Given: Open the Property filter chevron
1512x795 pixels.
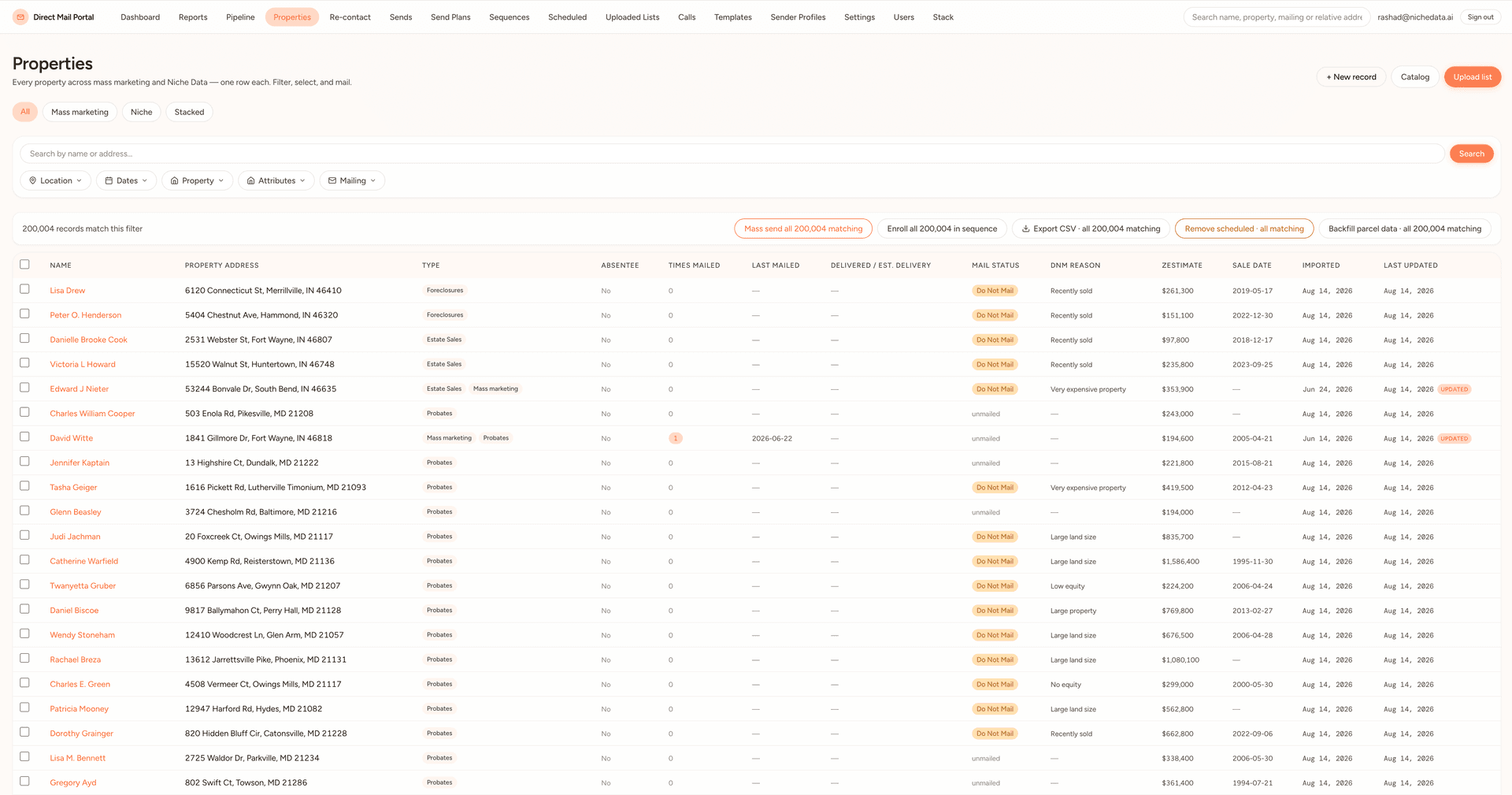Looking at the screenshot, I should pos(221,180).
